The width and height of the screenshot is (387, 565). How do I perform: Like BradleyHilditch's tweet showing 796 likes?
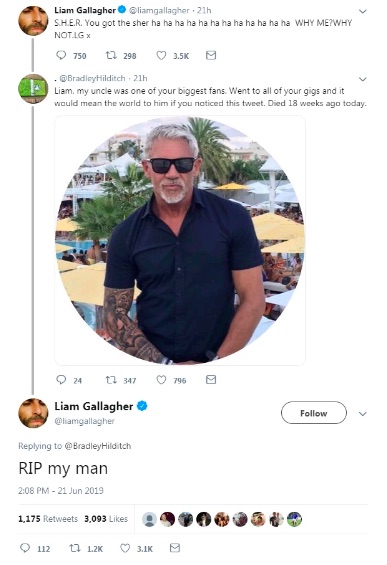161,380
